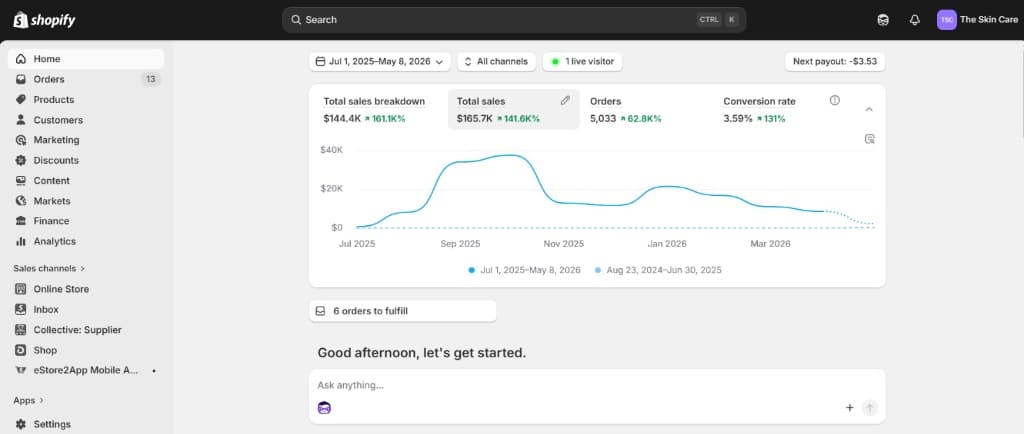The width and height of the screenshot is (1024, 434).
Task: Expand the Sales channels section
Action: pyautogui.click(x=49, y=268)
